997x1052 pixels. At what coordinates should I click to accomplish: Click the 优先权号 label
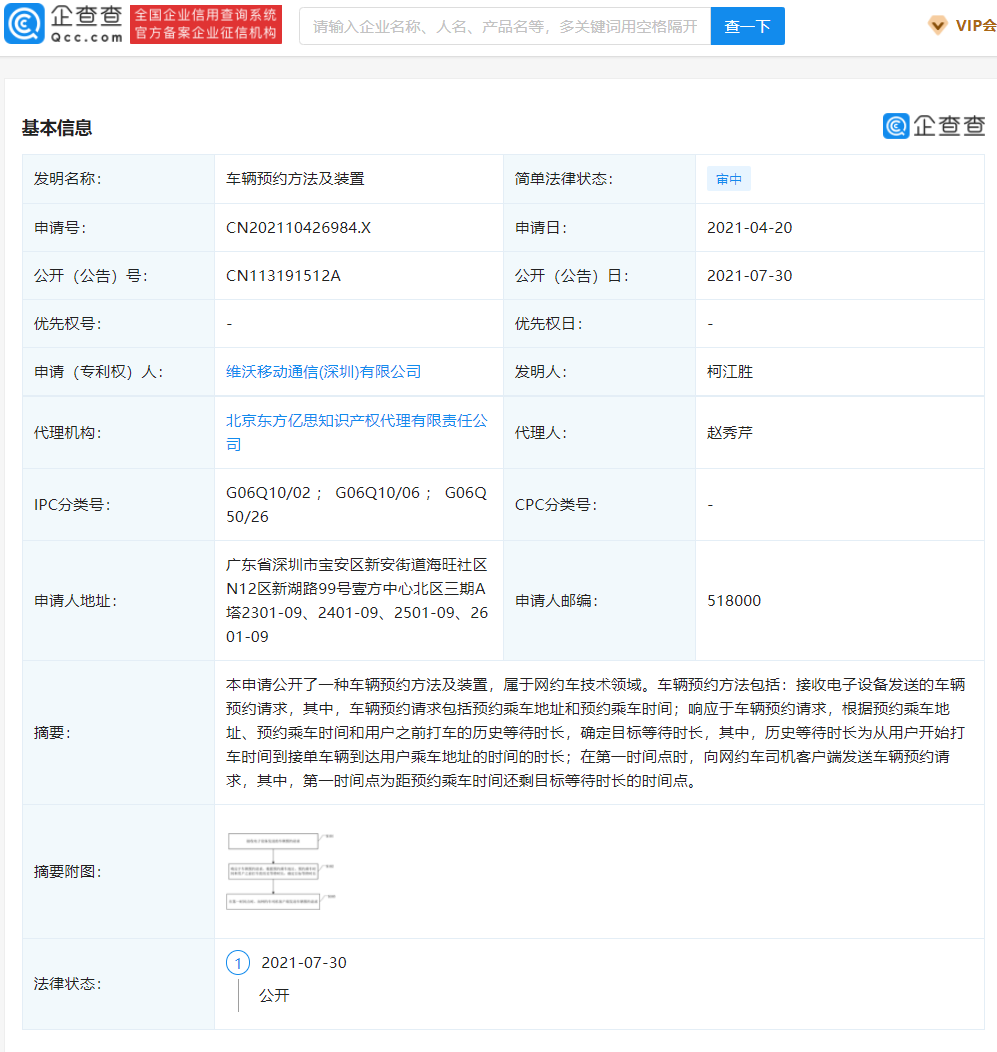(x=68, y=324)
